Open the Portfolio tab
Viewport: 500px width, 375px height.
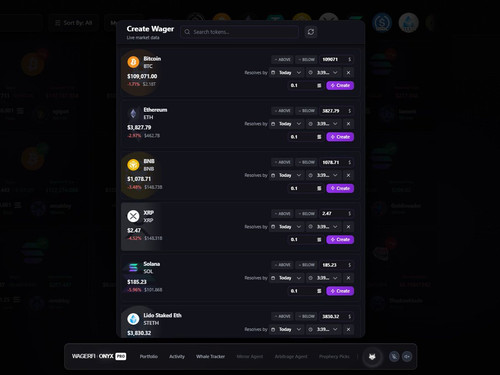pyautogui.click(x=149, y=357)
